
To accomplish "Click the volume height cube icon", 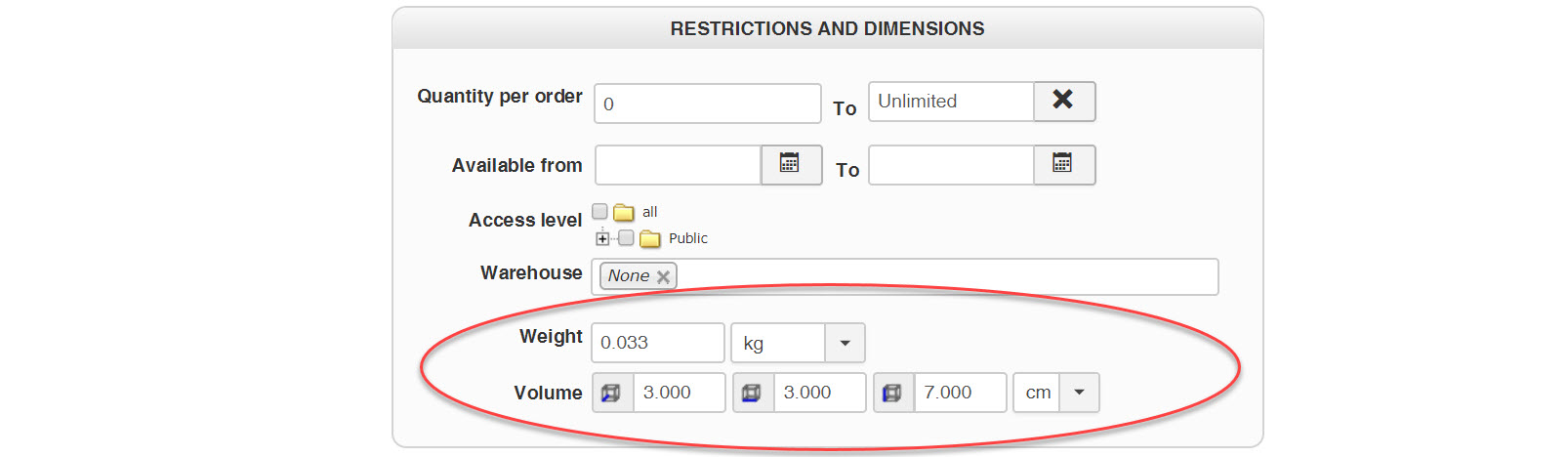I will [x=893, y=393].
